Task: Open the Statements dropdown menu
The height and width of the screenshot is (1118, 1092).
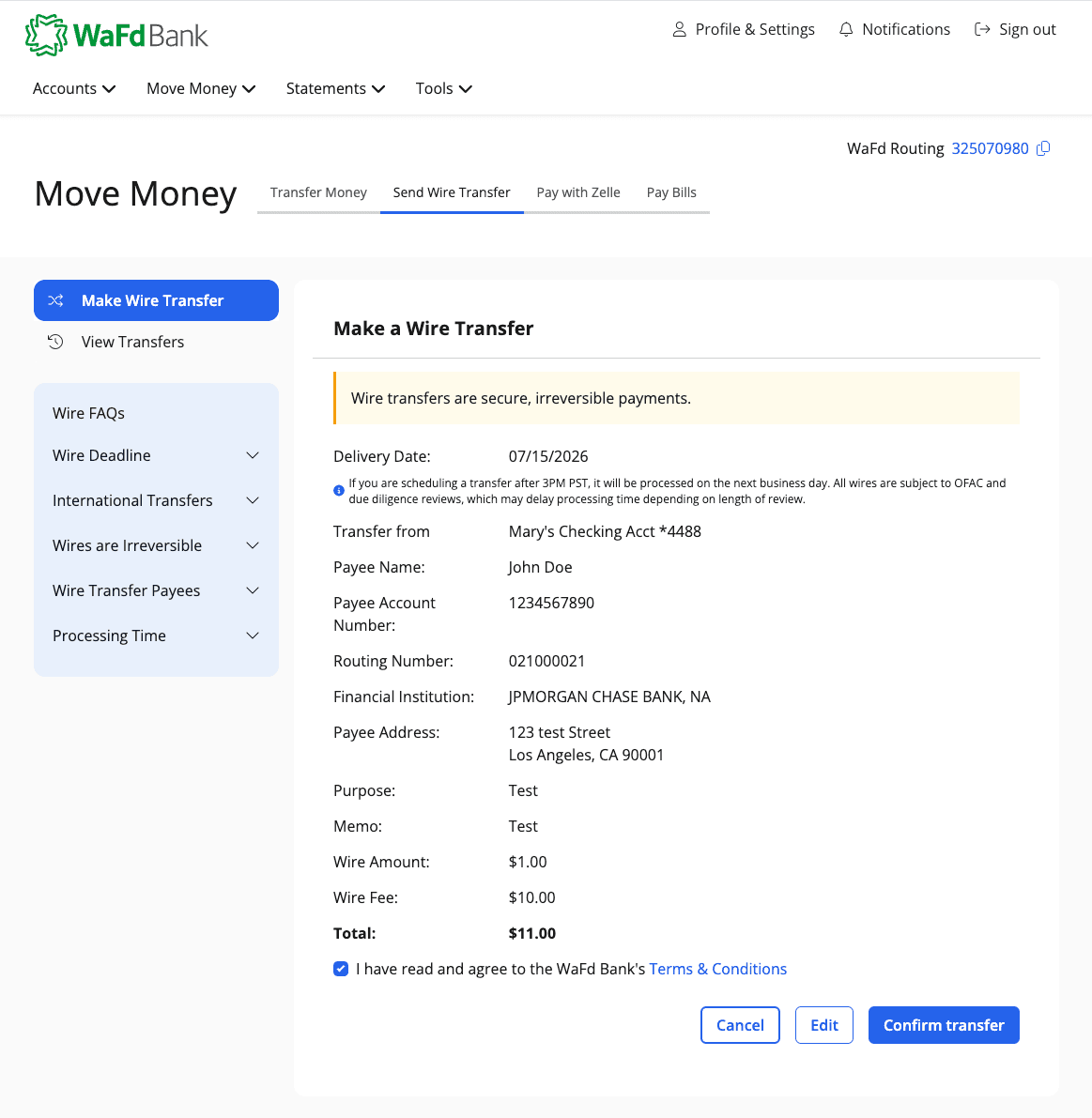Action: point(336,88)
